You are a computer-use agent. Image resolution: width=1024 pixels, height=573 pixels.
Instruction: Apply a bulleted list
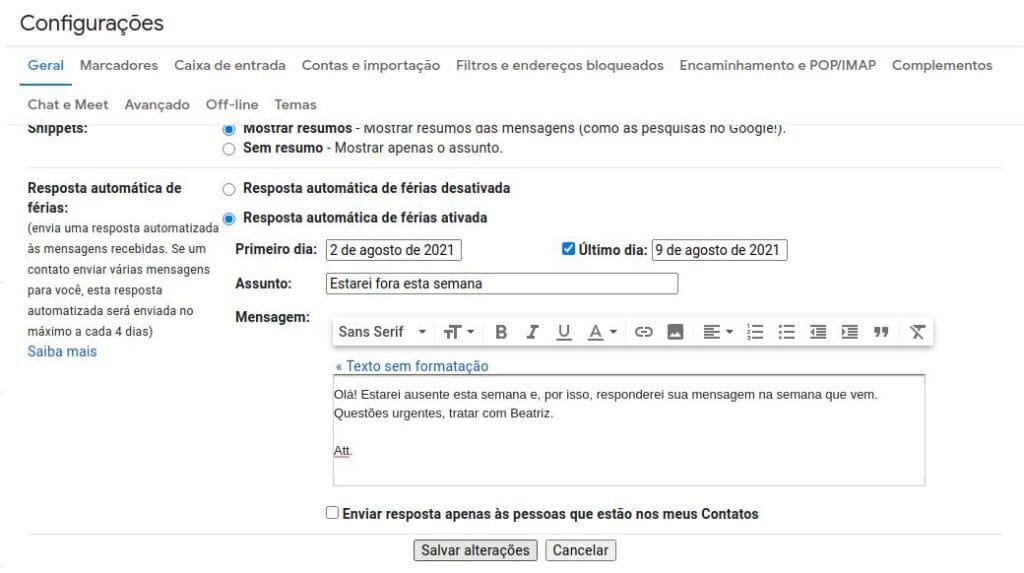click(x=786, y=332)
